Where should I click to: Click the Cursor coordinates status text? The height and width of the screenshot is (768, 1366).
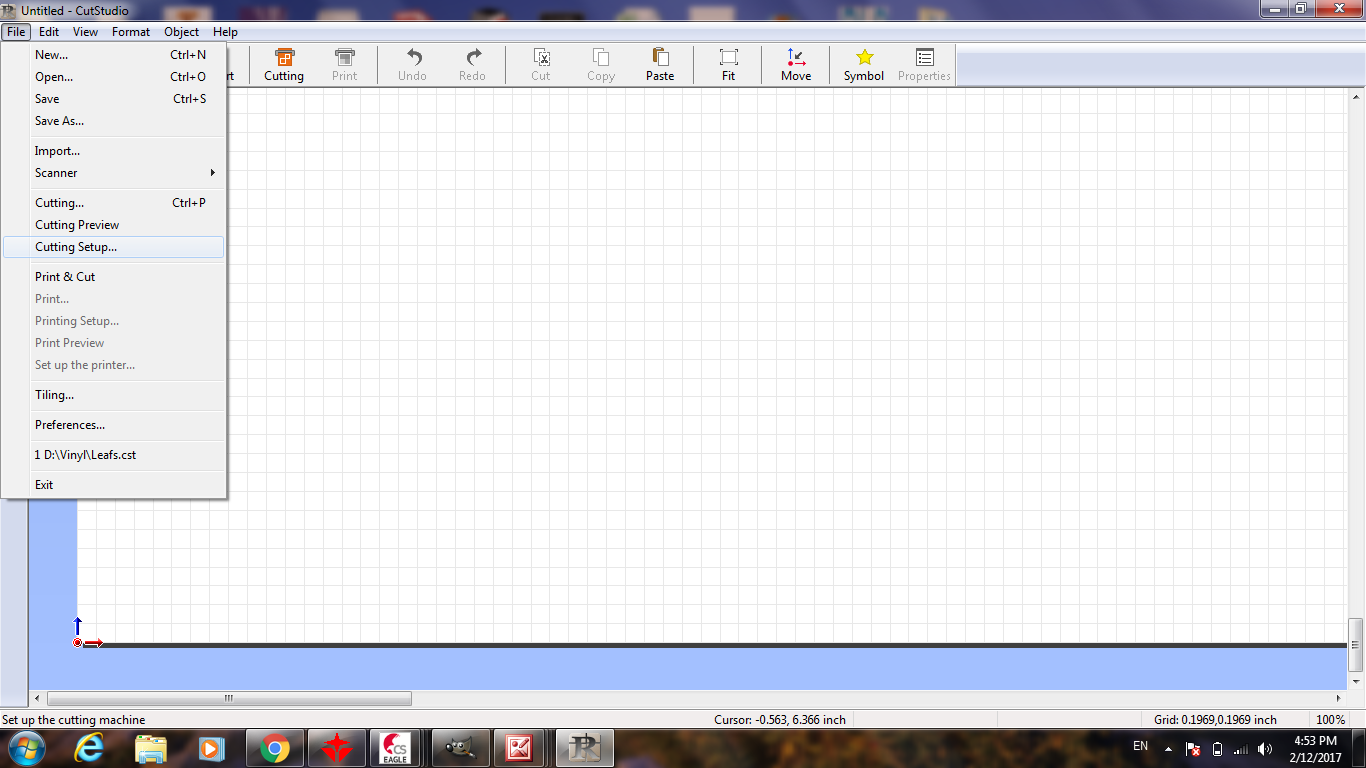pyautogui.click(x=780, y=720)
